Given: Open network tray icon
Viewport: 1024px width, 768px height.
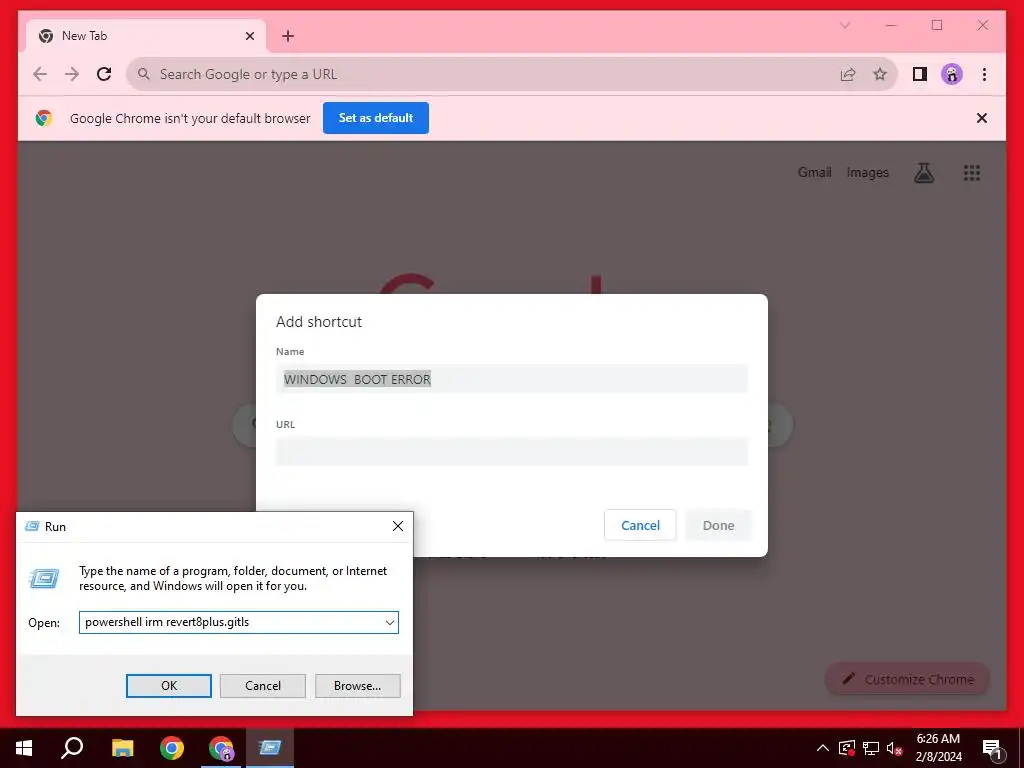Looking at the screenshot, I should [x=871, y=748].
